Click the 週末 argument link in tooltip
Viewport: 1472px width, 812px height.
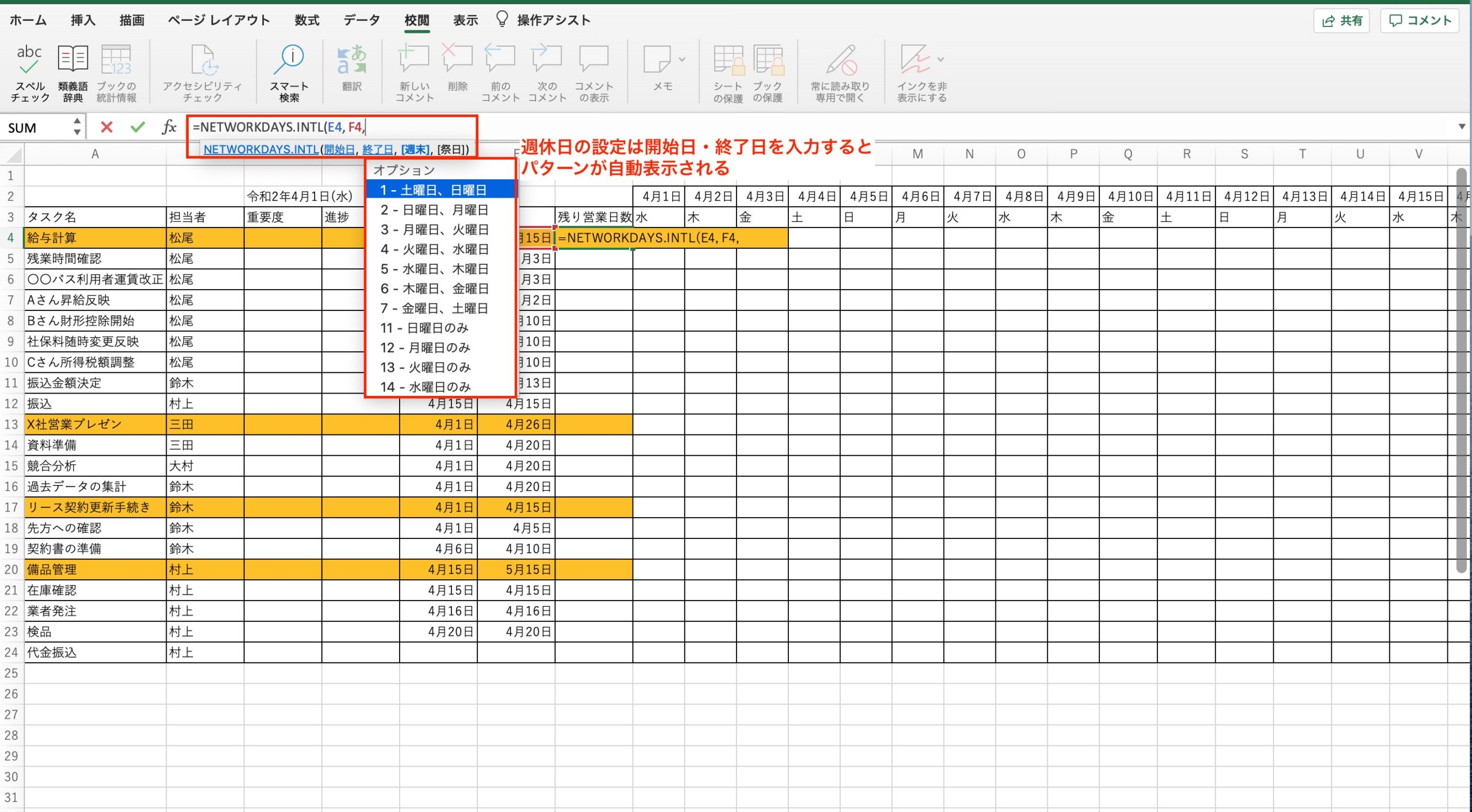pos(415,149)
